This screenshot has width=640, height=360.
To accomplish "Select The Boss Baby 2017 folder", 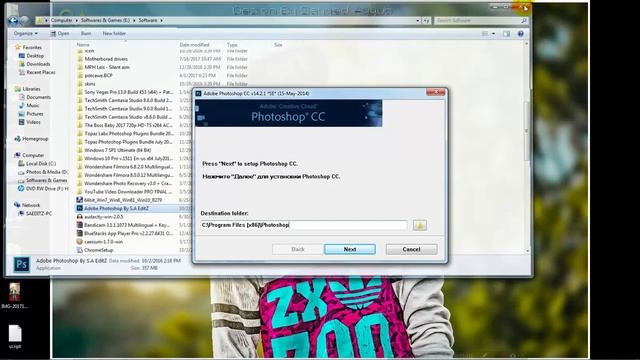I will [x=128, y=125].
